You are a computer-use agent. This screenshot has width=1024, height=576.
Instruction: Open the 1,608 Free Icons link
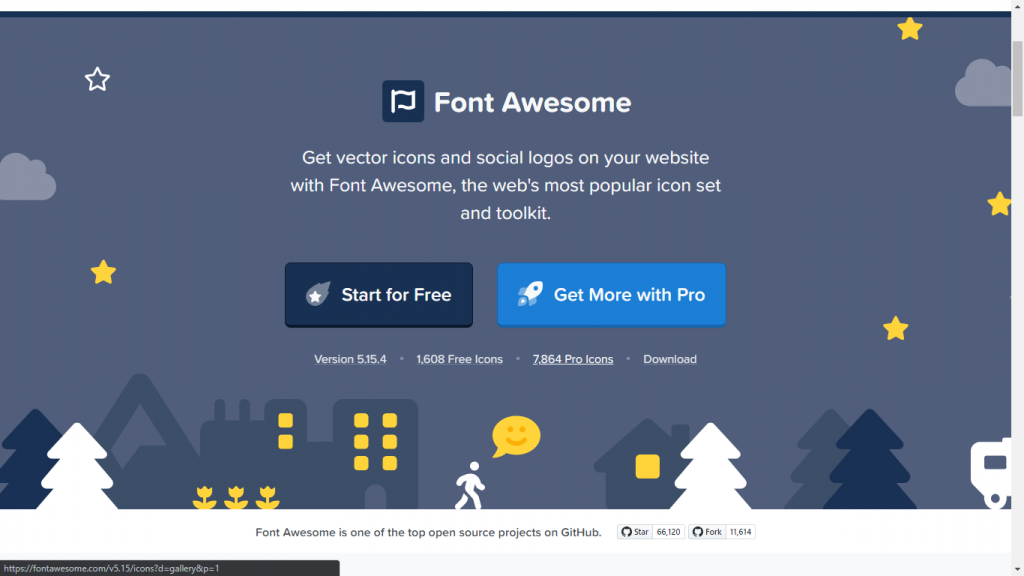point(460,359)
